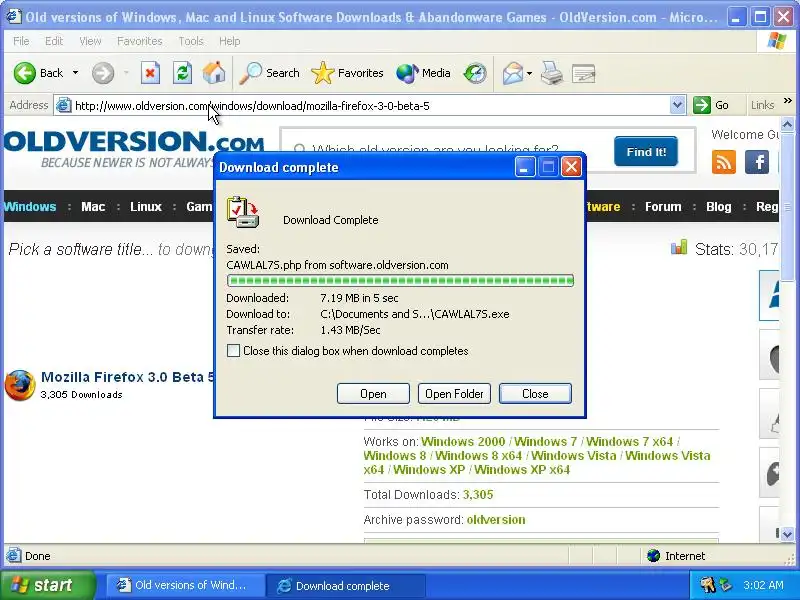
Task: Click the Internet zone globe in status bar
Action: tap(654, 556)
